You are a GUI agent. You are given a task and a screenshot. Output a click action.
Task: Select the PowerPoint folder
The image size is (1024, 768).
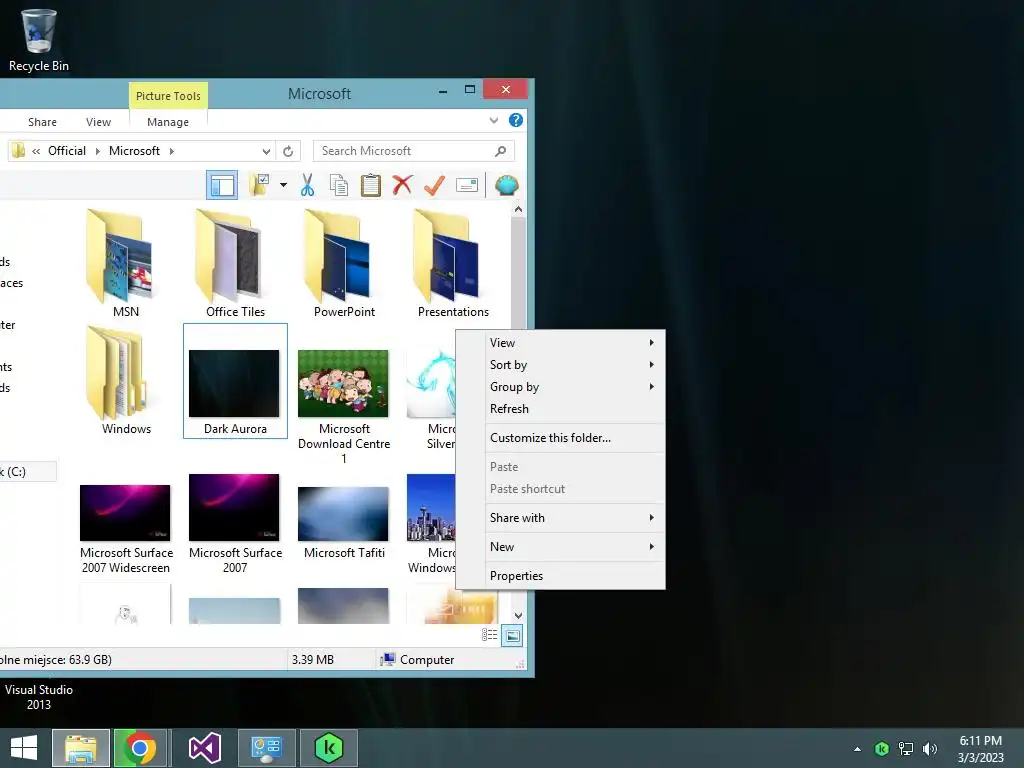(x=344, y=264)
